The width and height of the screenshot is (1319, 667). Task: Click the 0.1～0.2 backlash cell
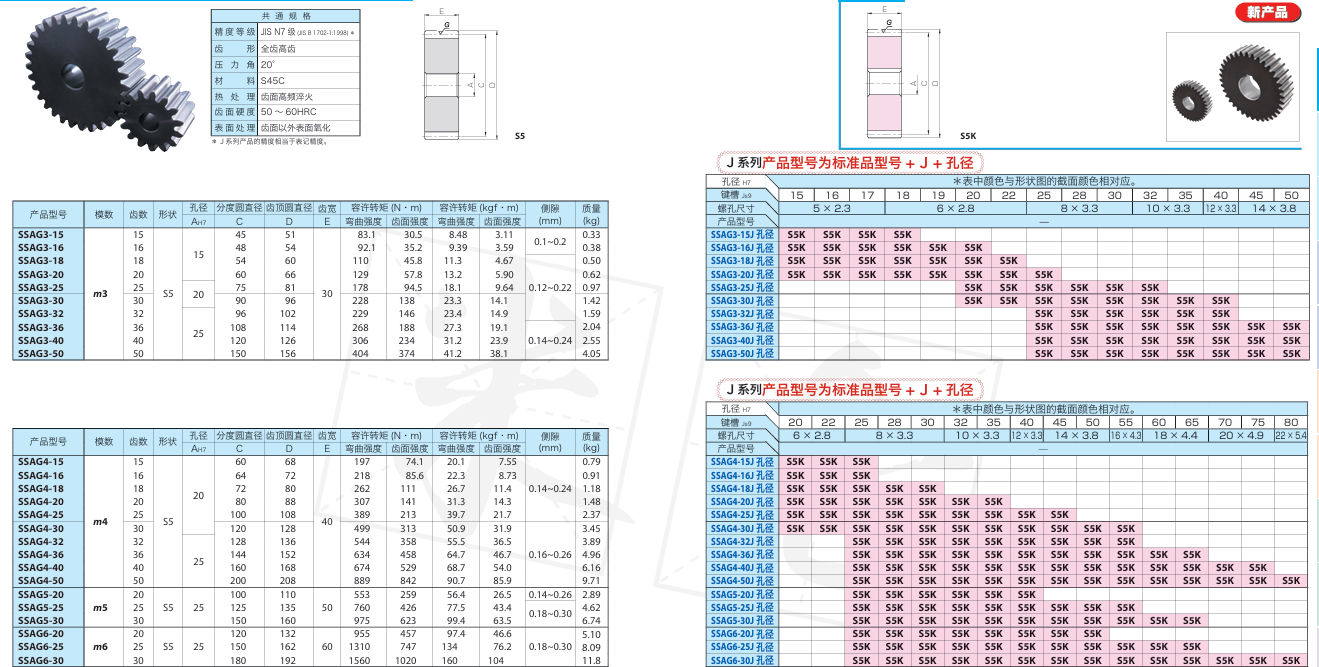coord(551,241)
